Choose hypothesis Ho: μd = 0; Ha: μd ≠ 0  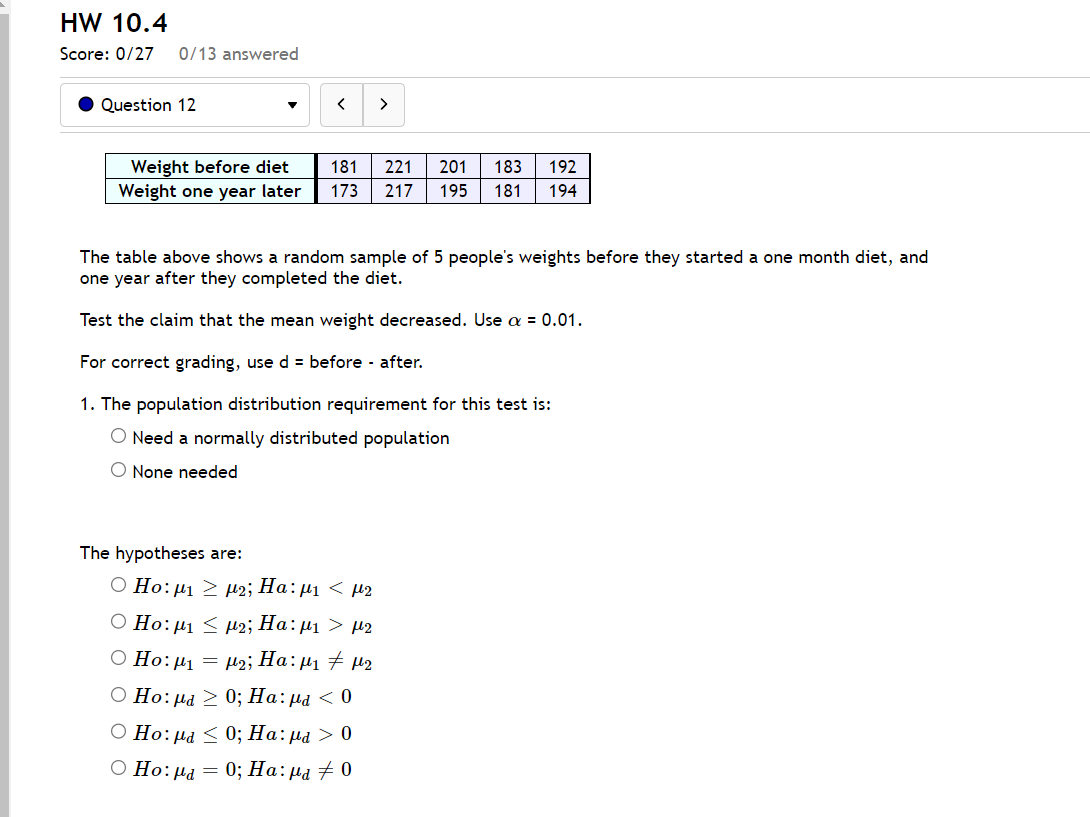tap(118, 768)
